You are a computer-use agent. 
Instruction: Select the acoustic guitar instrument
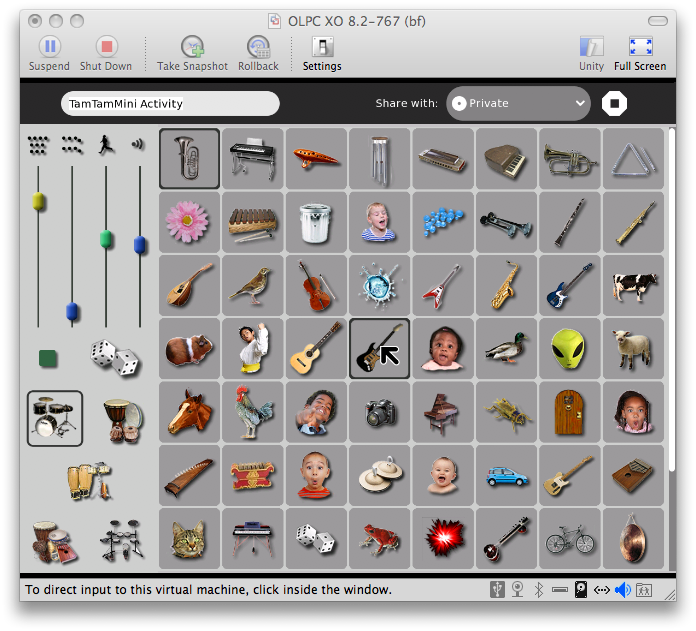pos(316,349)
